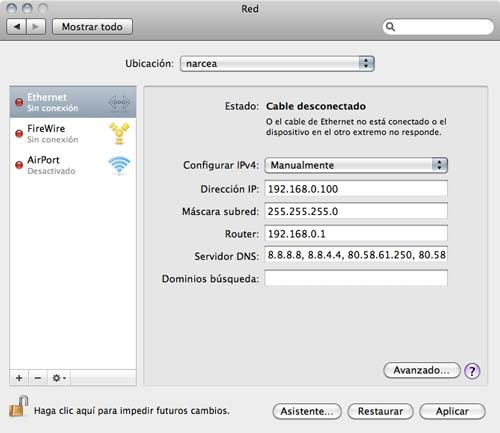
Task: Open the Ubicación location dropdown
Action: 277,63
